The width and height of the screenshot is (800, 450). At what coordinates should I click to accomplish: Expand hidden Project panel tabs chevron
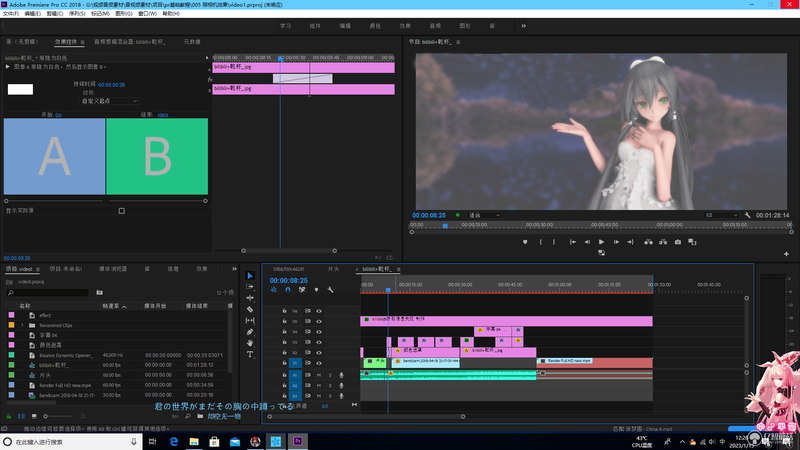coord(234,269)
